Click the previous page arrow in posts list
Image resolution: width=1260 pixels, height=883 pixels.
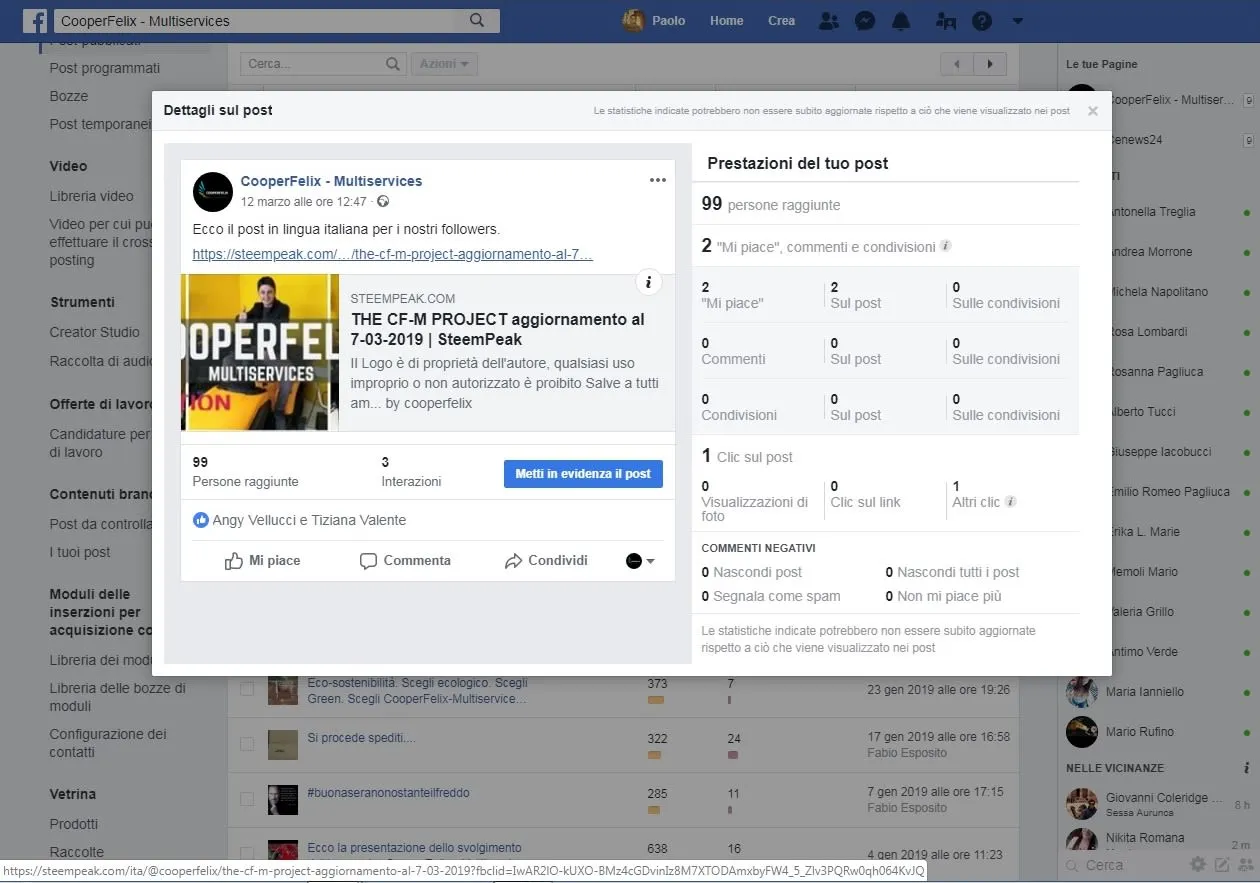pyautogui.click(x=957, y=64)
